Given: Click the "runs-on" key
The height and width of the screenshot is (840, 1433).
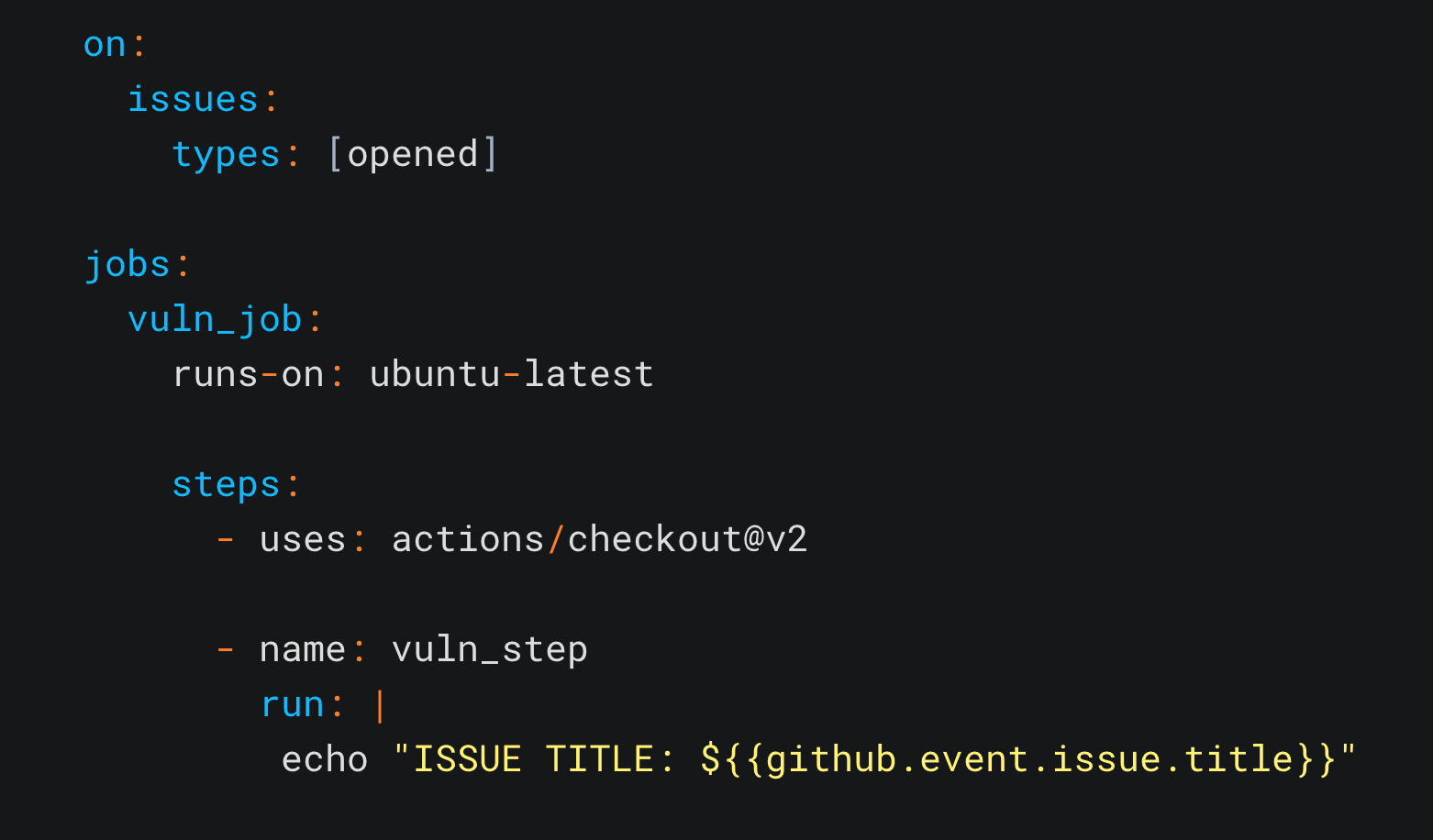Looking at the screenshot, I should click(x=248, y=375).
